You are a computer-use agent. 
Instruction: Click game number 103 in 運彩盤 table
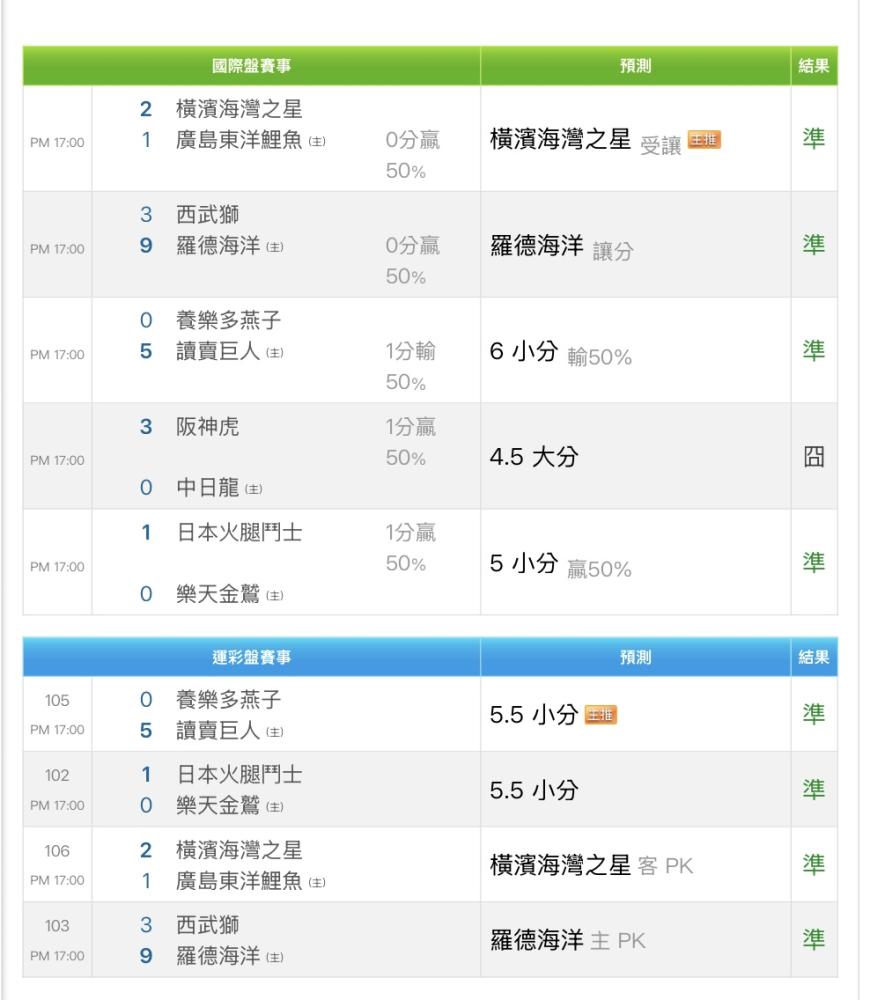[x=57, y=927]
